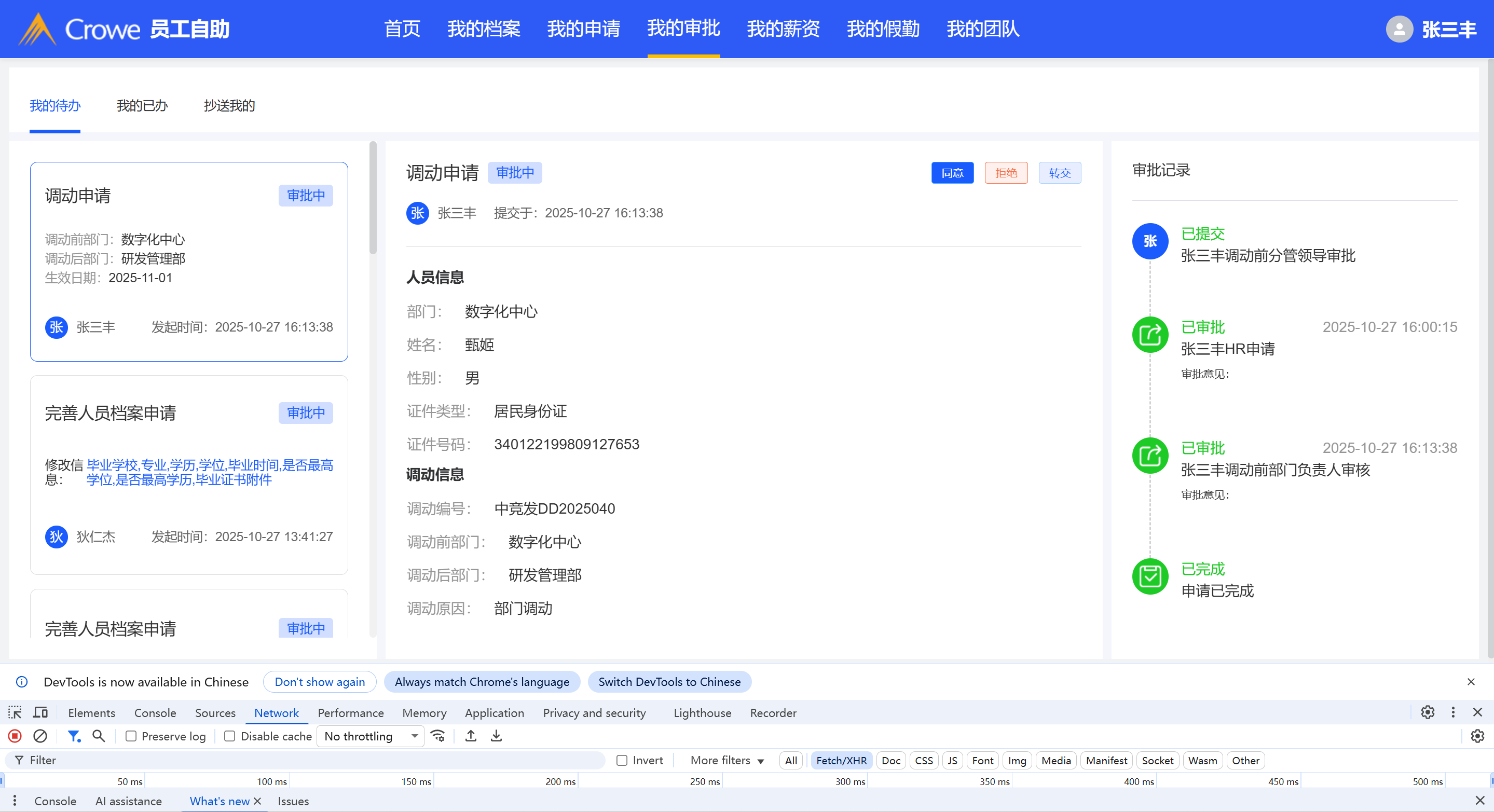Open the network search magnifier icon
This screenshot has height=812, width=1494.
click(99, 736)
